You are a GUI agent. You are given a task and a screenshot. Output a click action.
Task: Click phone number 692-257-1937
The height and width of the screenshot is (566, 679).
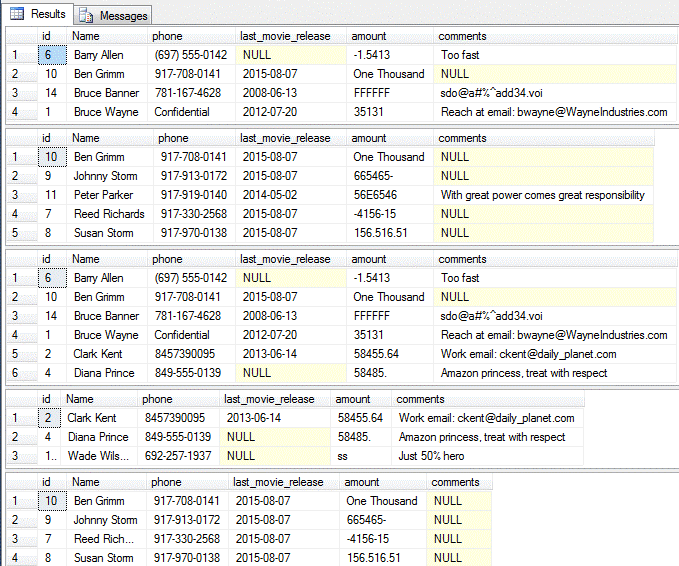(x=176, y=456)
